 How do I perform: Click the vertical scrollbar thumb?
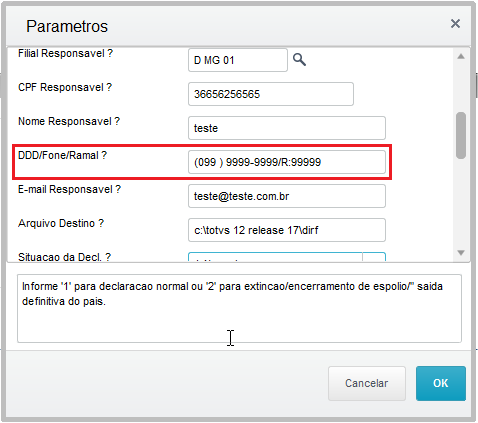tap(461, 136)
